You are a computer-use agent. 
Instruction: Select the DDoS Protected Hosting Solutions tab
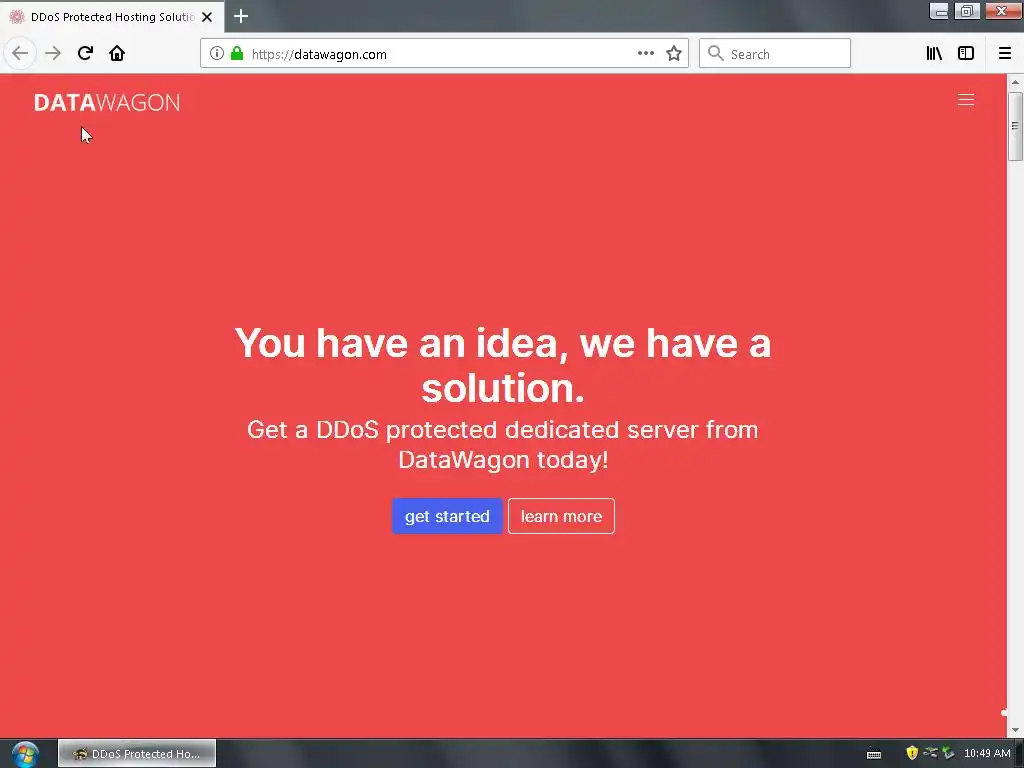[112, 17]
